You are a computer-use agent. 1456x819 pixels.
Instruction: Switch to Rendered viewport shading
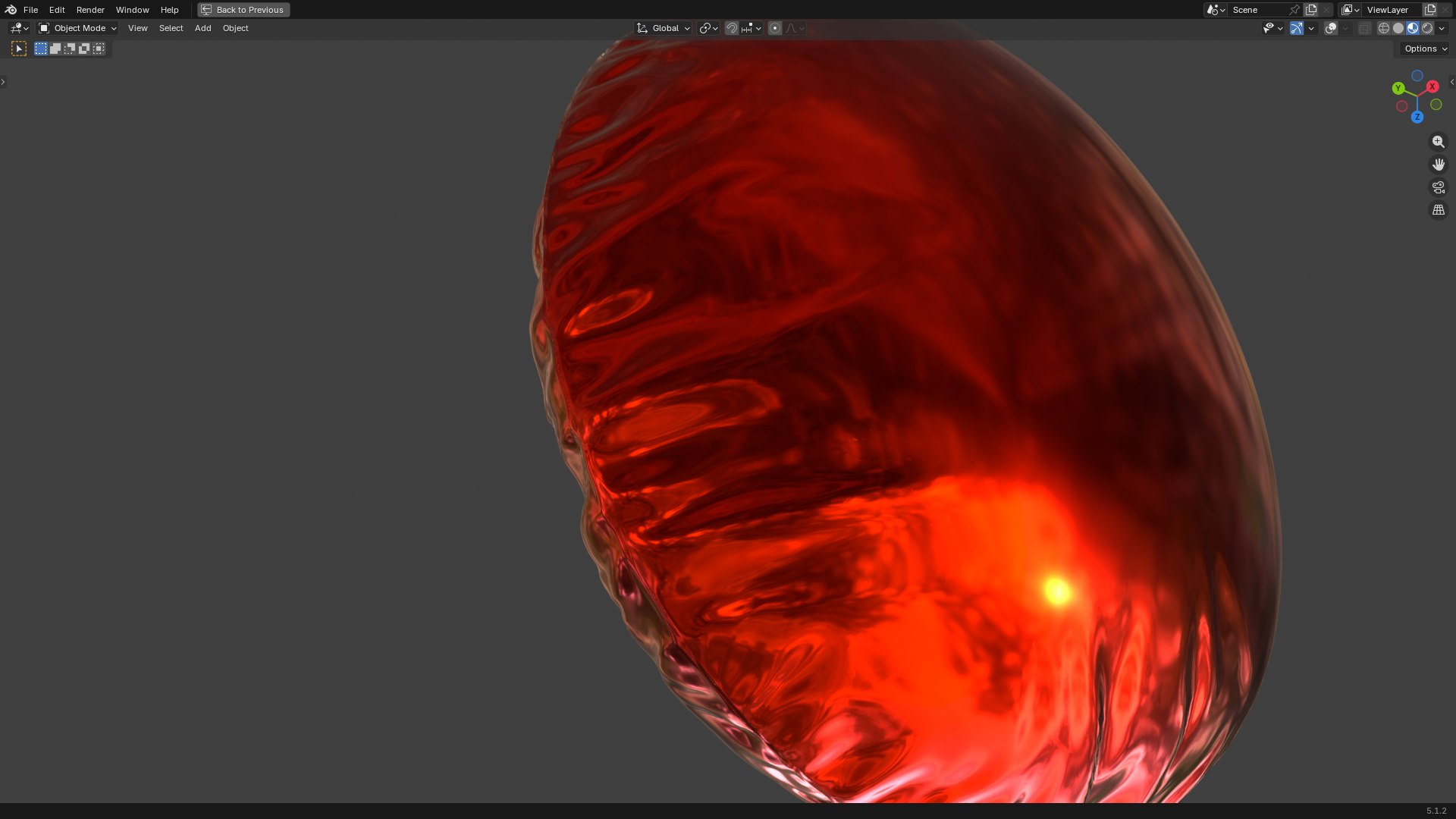1427,28
